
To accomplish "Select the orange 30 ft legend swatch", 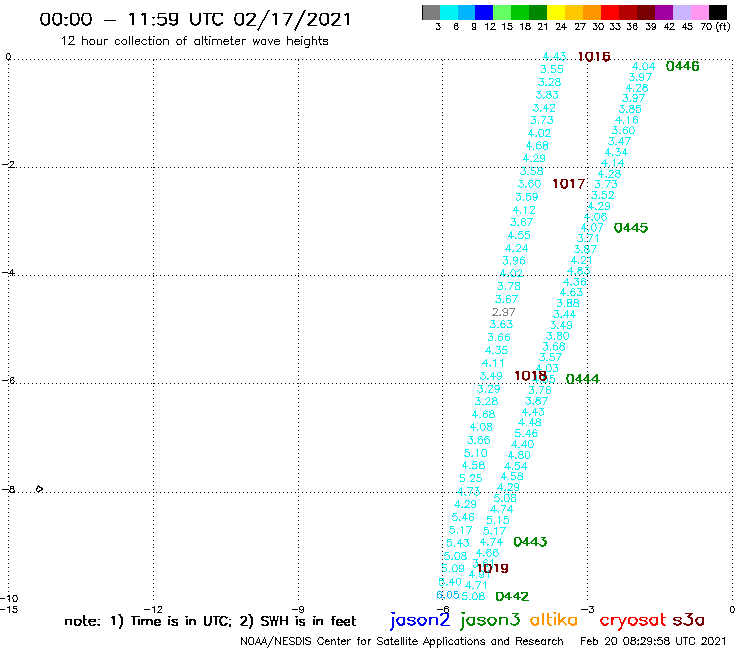I will click(591, 12).
